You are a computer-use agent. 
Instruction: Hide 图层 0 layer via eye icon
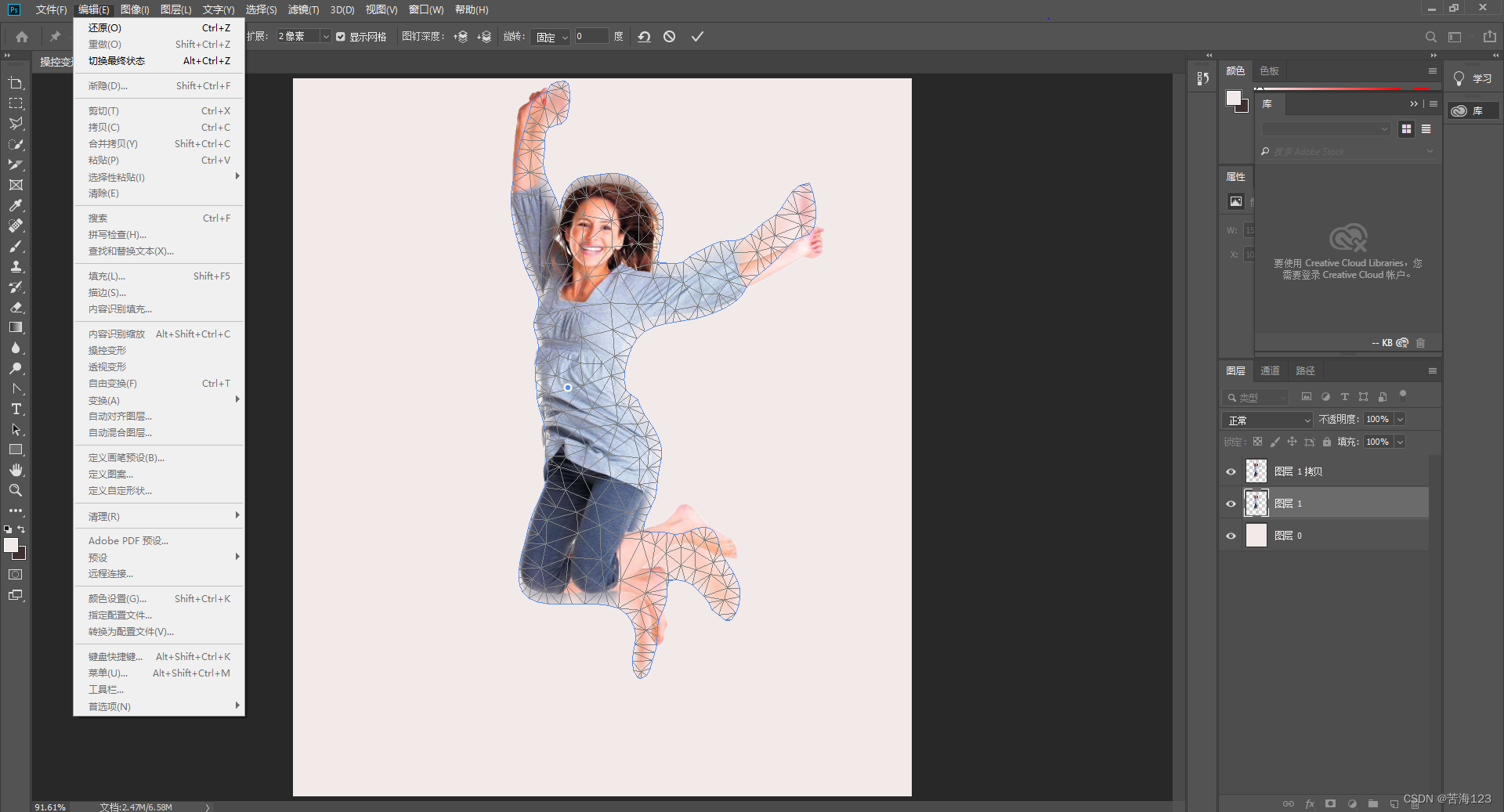1231,536
